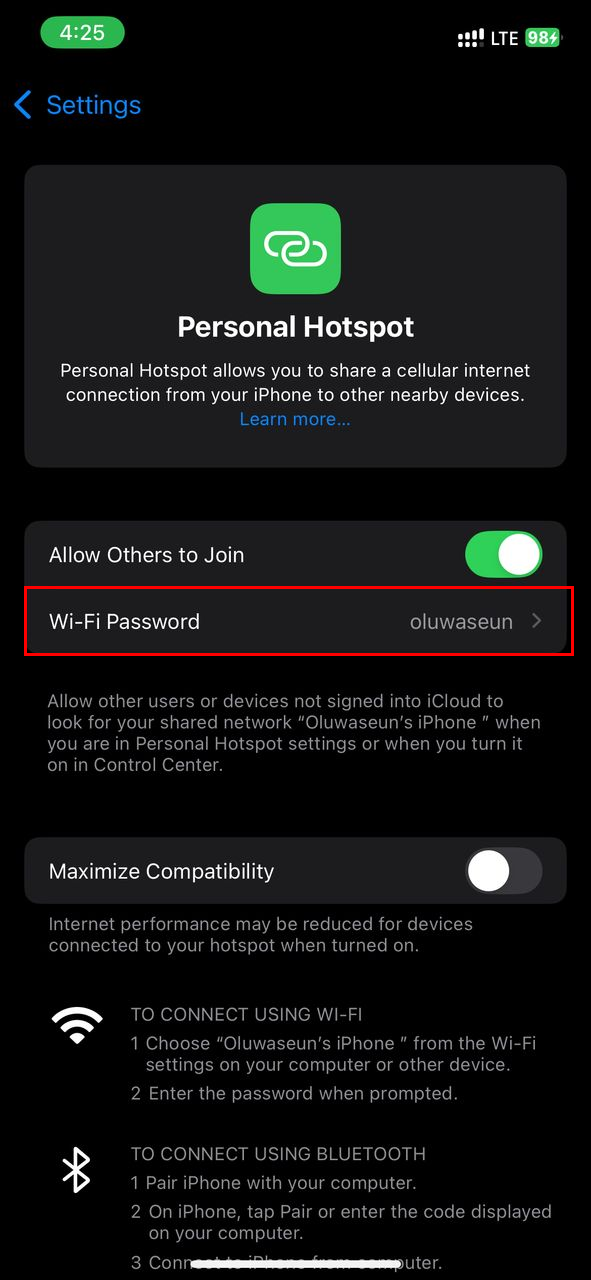Screen dimensions: 591x1280
Task: Tap the Maximize Compatibility label
Action: point(161,871)
